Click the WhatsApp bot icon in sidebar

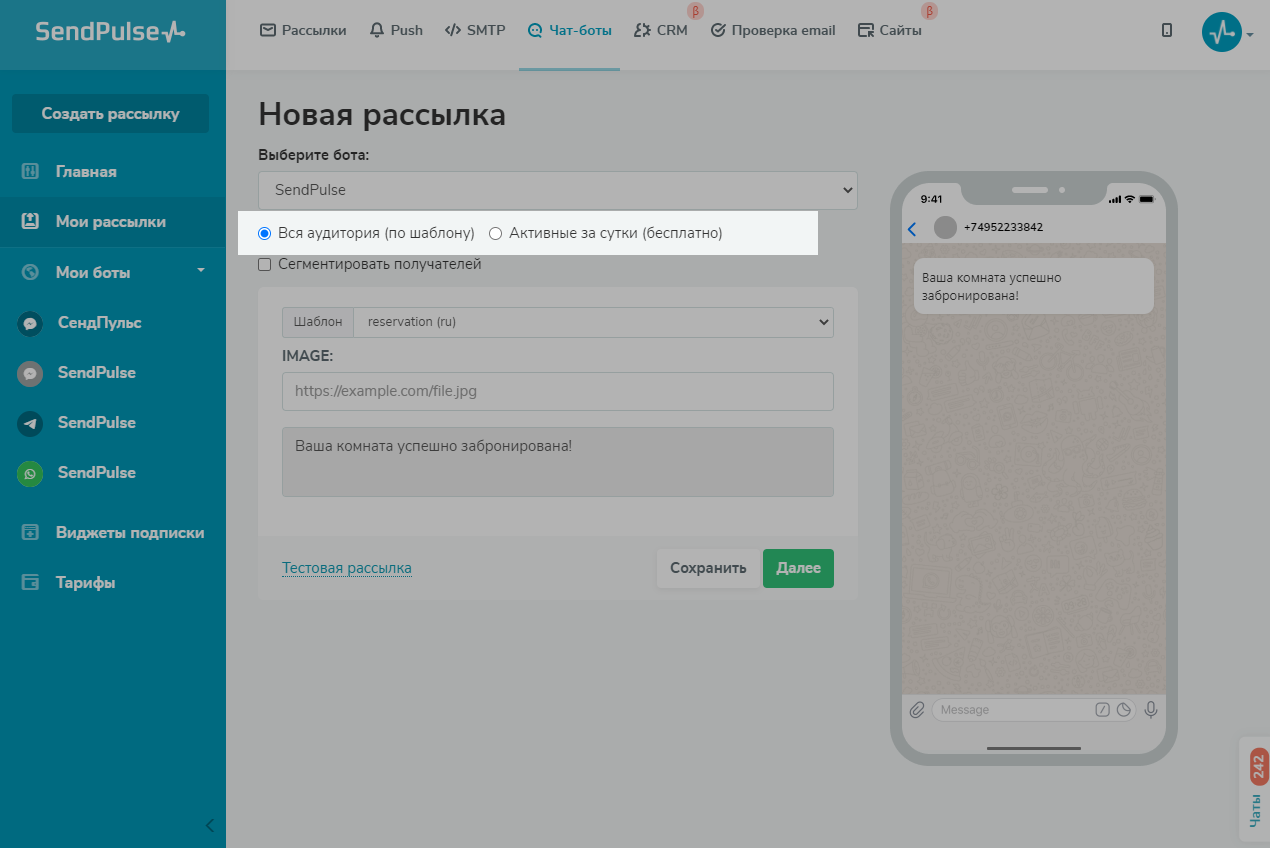pyautogui.click(x=30, y=473)
